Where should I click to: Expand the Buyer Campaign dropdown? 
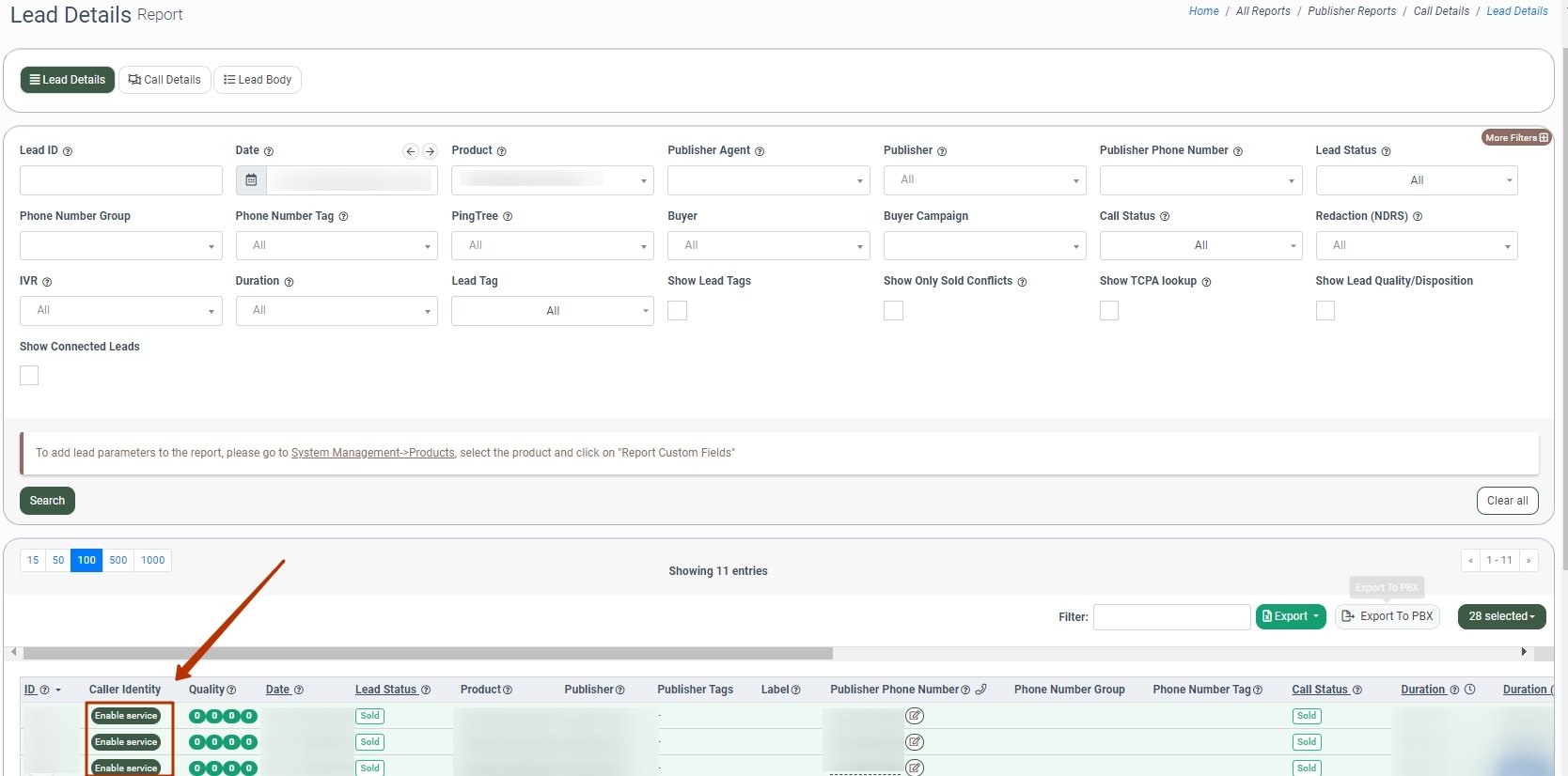(x=984, y=246)
